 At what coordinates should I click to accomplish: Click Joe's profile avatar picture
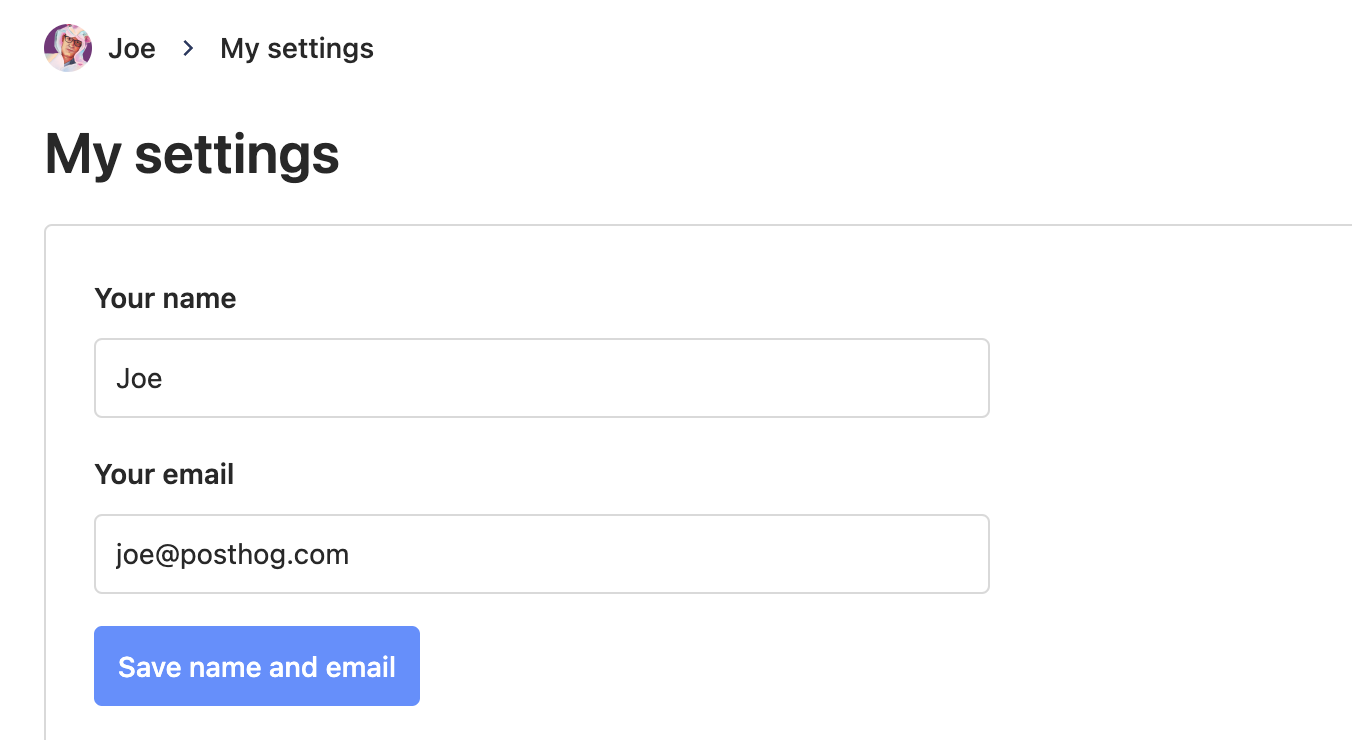point(68,48)
